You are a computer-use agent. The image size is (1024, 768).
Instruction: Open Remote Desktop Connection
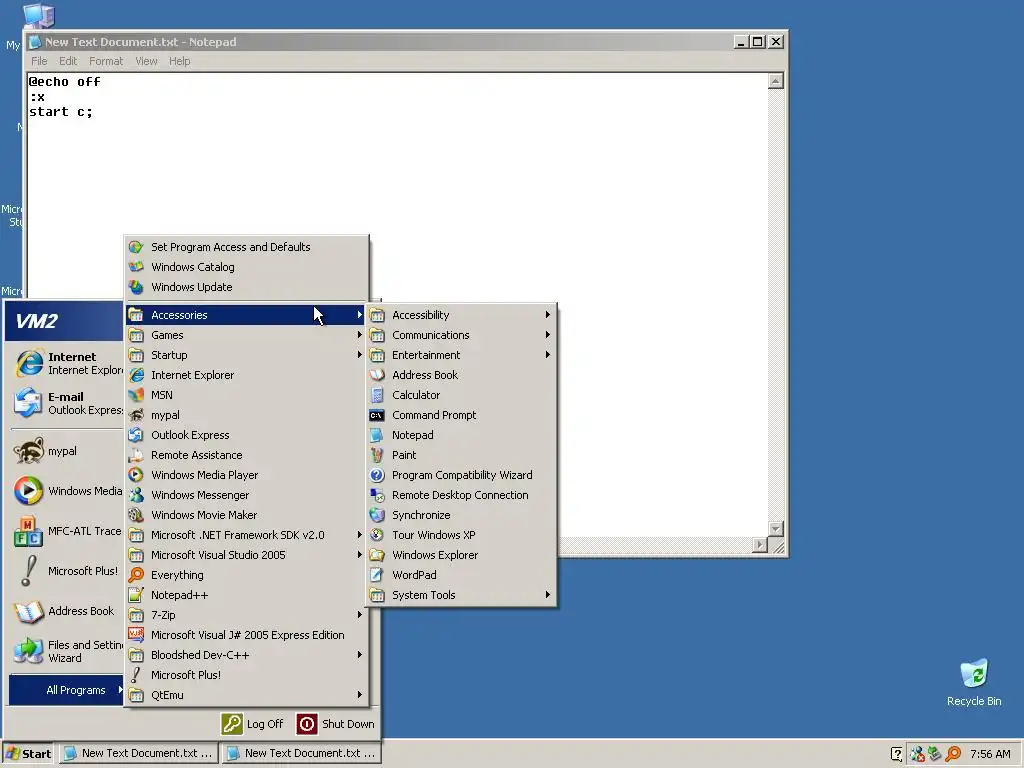pyautogui.click(x=462, y=495)
